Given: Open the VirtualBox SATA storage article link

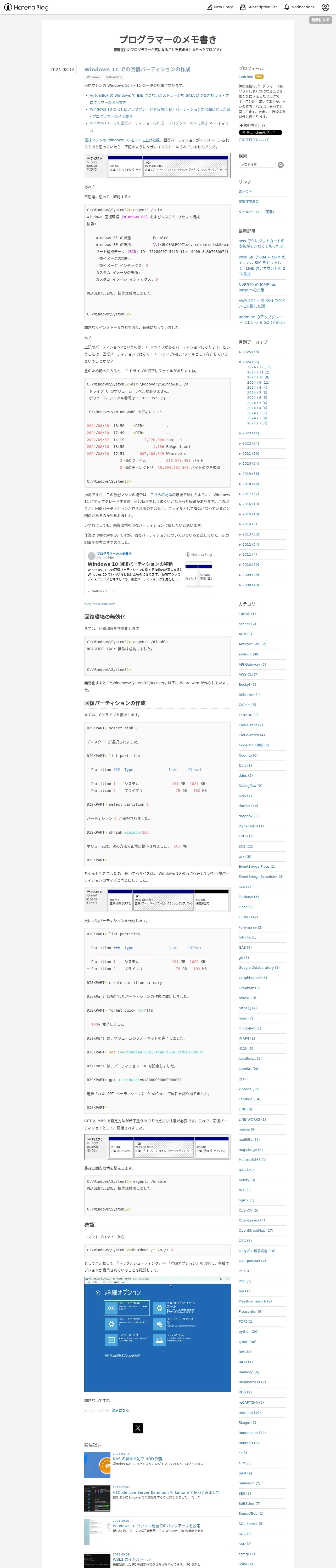Looking at the screenshot, I should coord(159,99).
